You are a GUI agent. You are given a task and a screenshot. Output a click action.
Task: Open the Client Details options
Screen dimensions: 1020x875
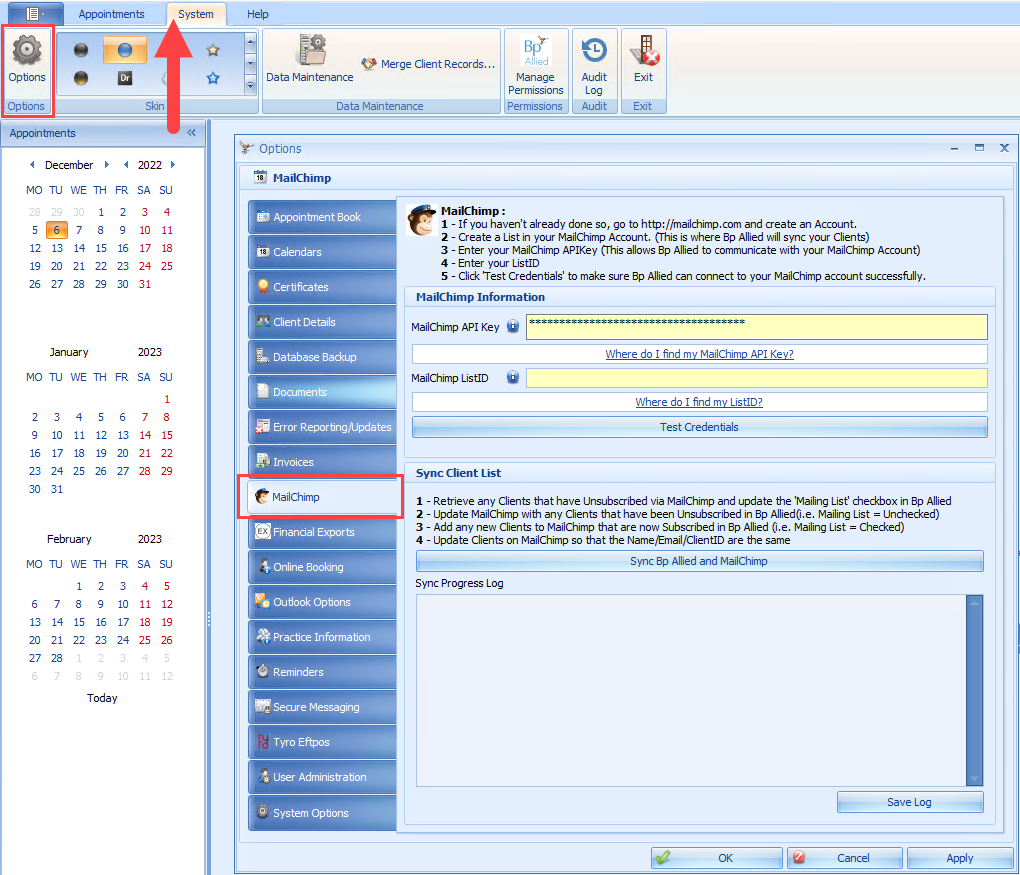(322, 322)
